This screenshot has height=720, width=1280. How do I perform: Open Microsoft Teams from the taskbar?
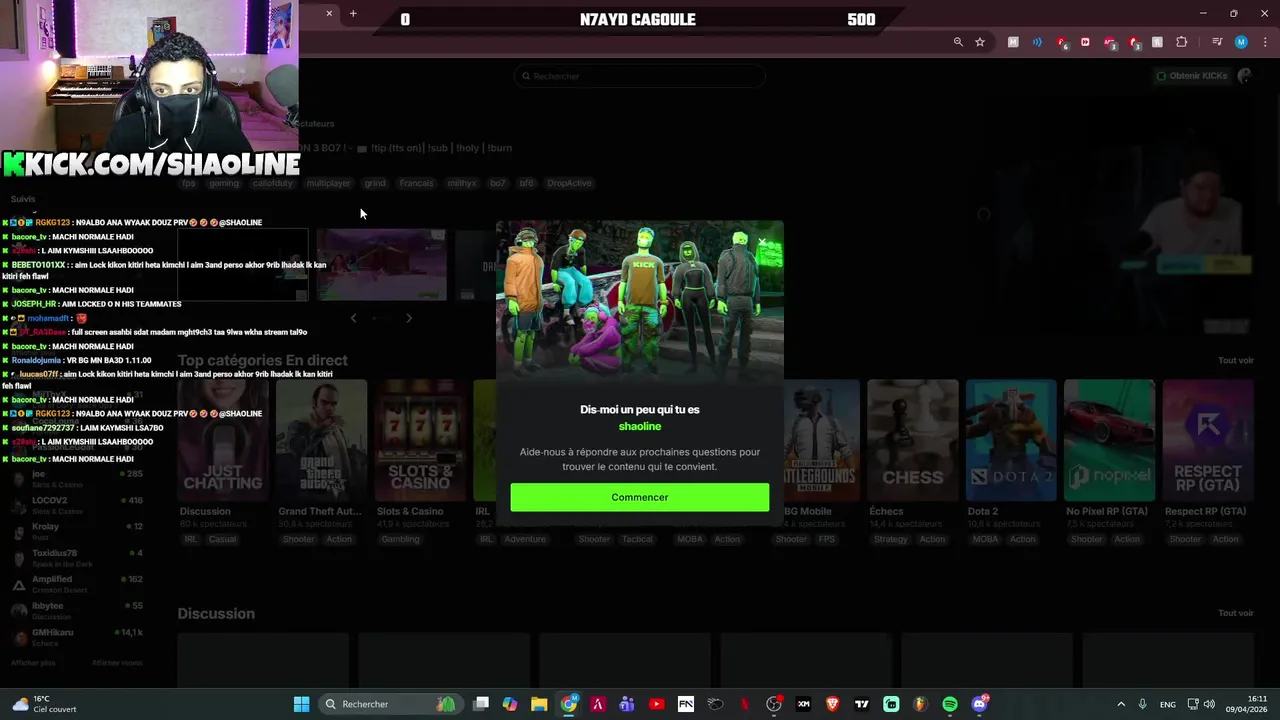pos(627,704)
